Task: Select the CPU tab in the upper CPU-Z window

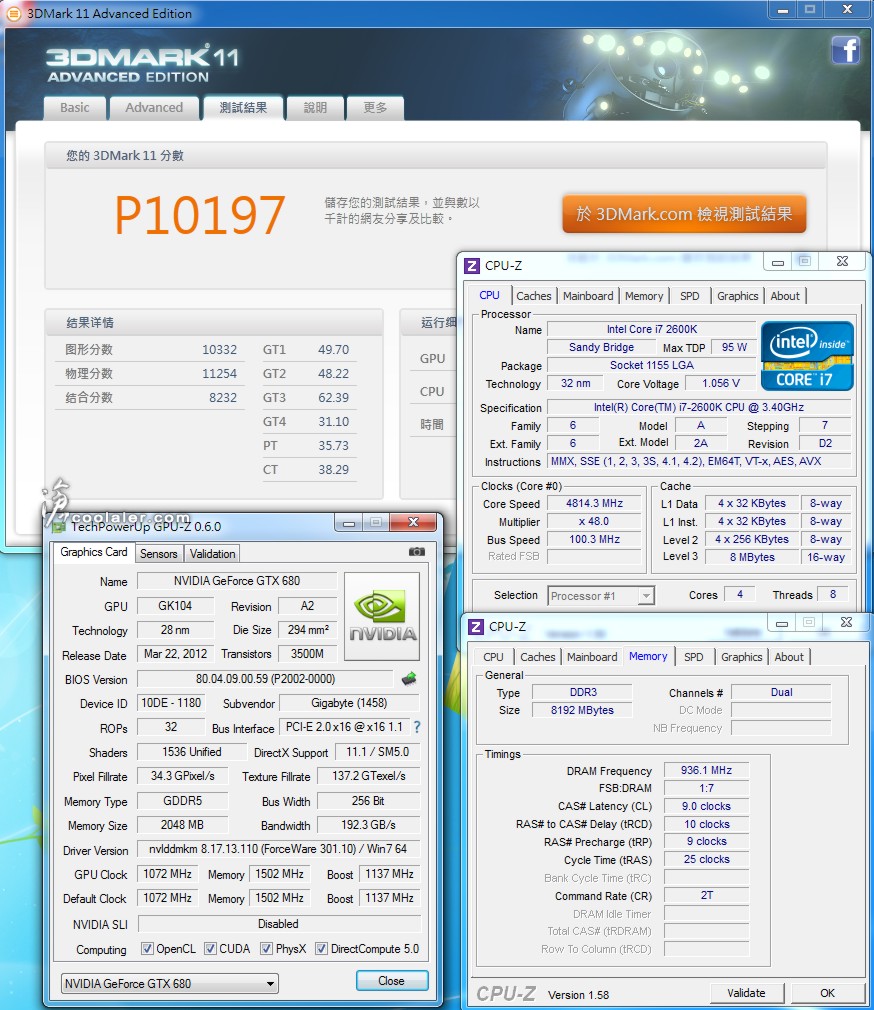Action: coord(489,295)
